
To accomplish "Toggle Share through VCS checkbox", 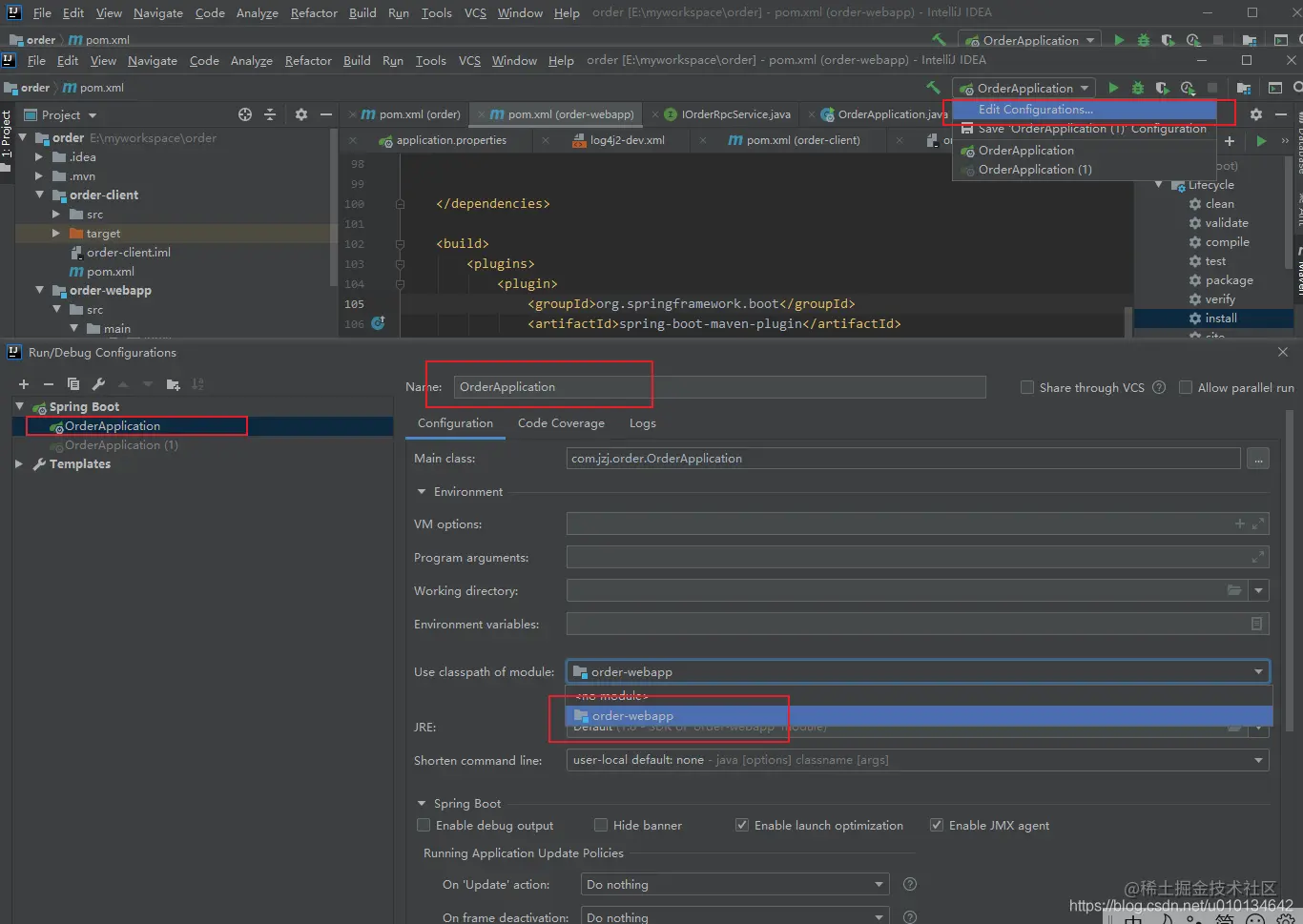I will click(1027, 387).
